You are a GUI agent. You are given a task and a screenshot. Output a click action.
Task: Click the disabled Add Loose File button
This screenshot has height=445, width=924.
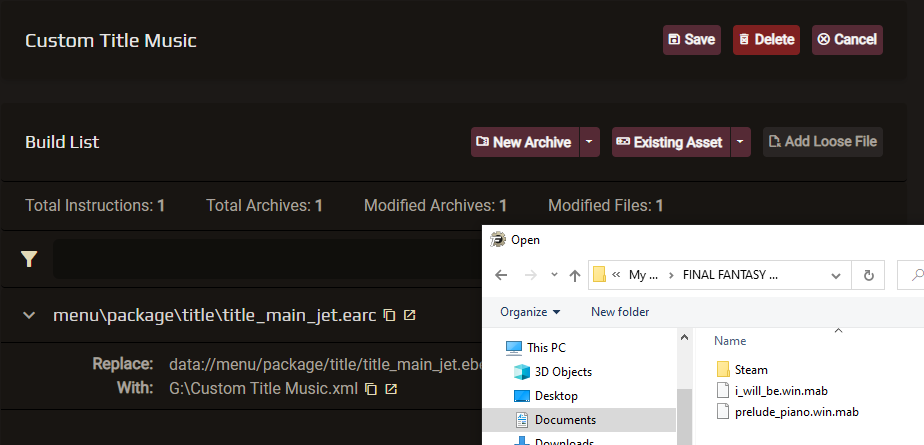tap(823, 142)
